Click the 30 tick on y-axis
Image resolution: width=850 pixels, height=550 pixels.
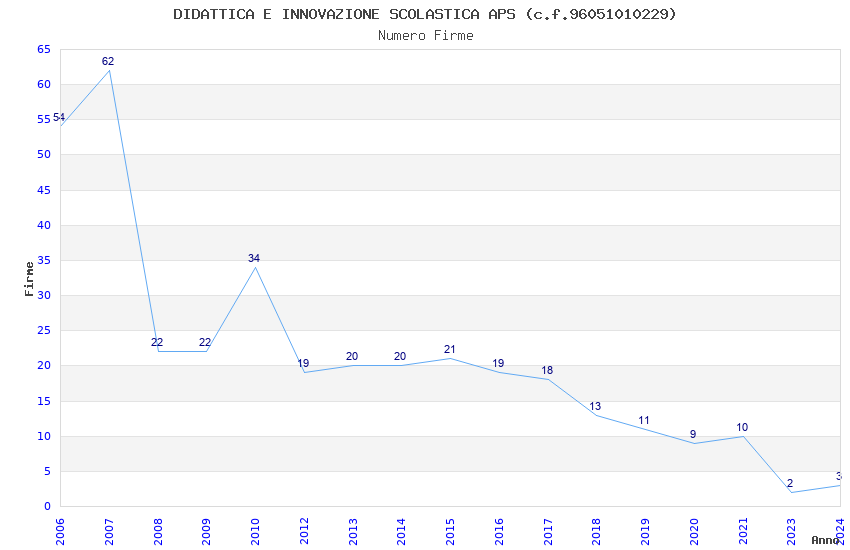click(44, 295)
